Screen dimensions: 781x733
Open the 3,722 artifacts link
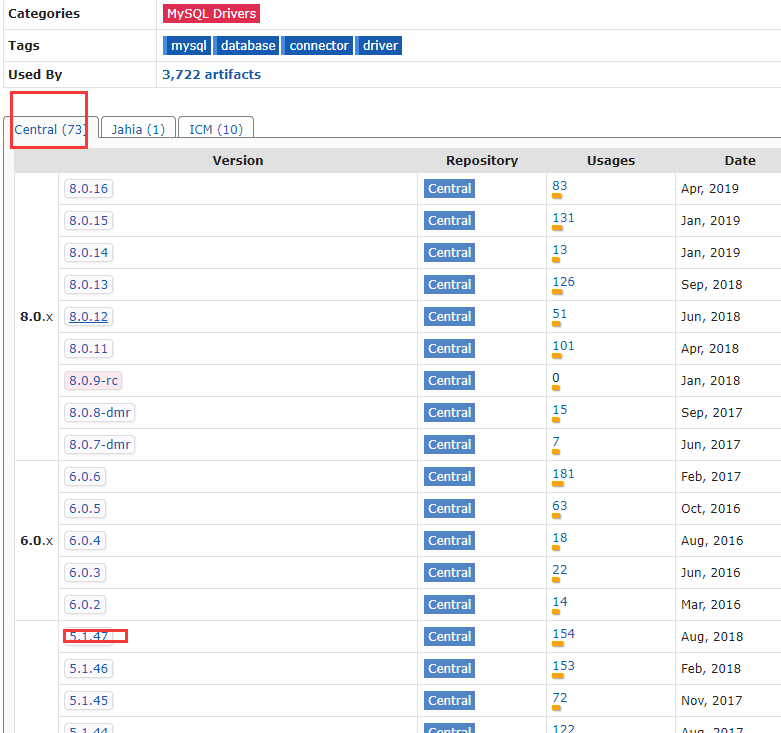click(211, 74)
